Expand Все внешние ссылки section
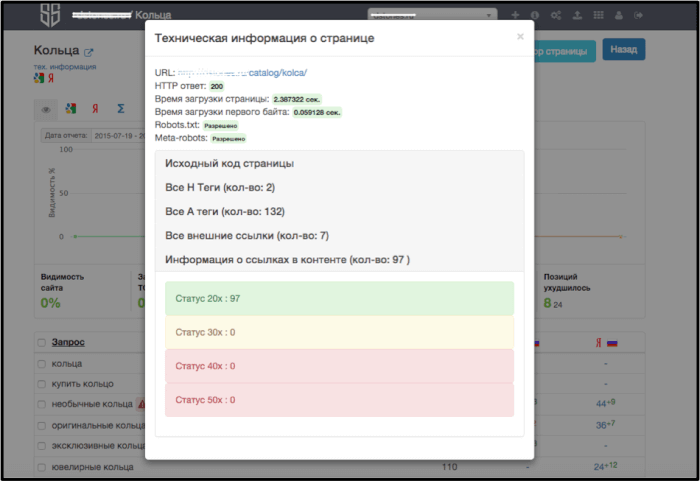The height and width of the screenshot is (481, 700). [246, 236]
